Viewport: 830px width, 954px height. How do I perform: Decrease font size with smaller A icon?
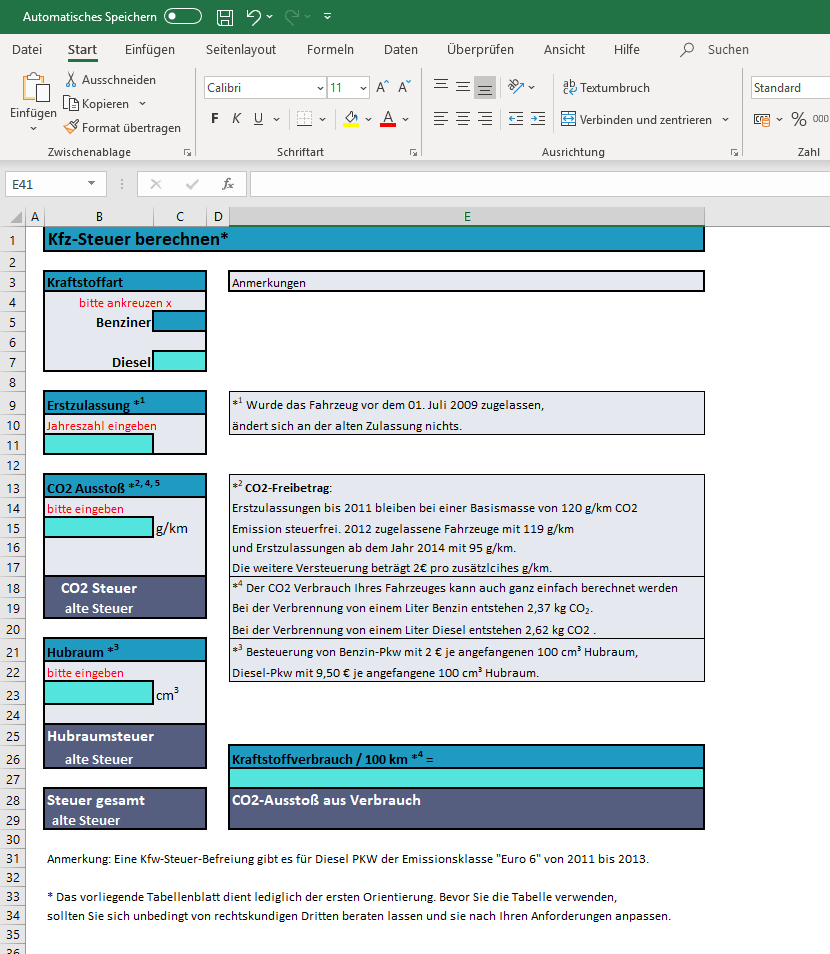[x=404, y=87]
